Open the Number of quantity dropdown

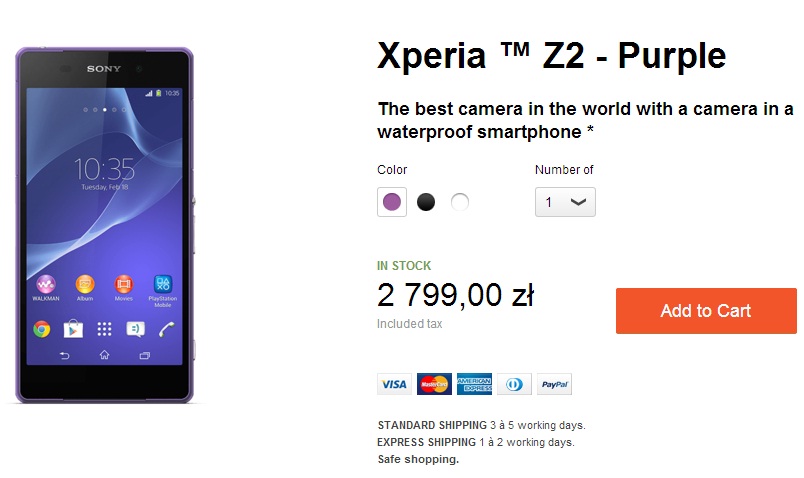tap(565, 202)
